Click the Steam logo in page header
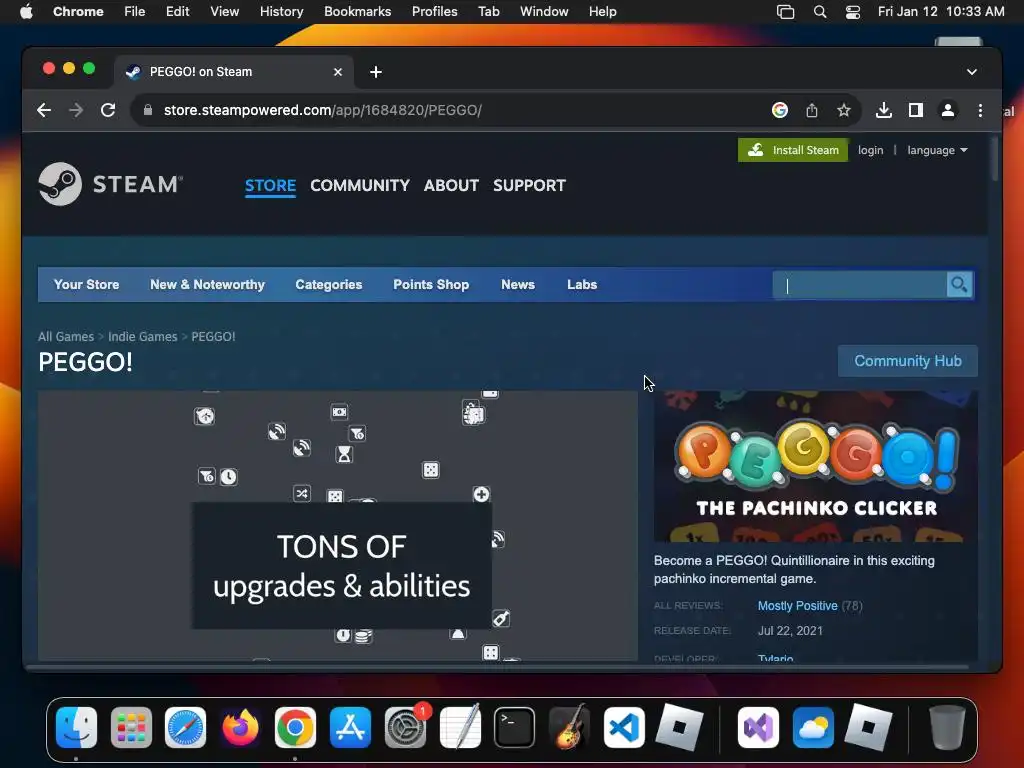 [110, 184]
